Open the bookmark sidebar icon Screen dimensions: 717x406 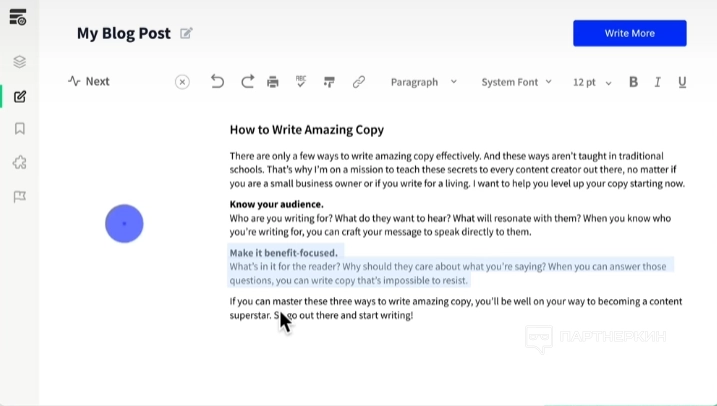tap(20, 128)
